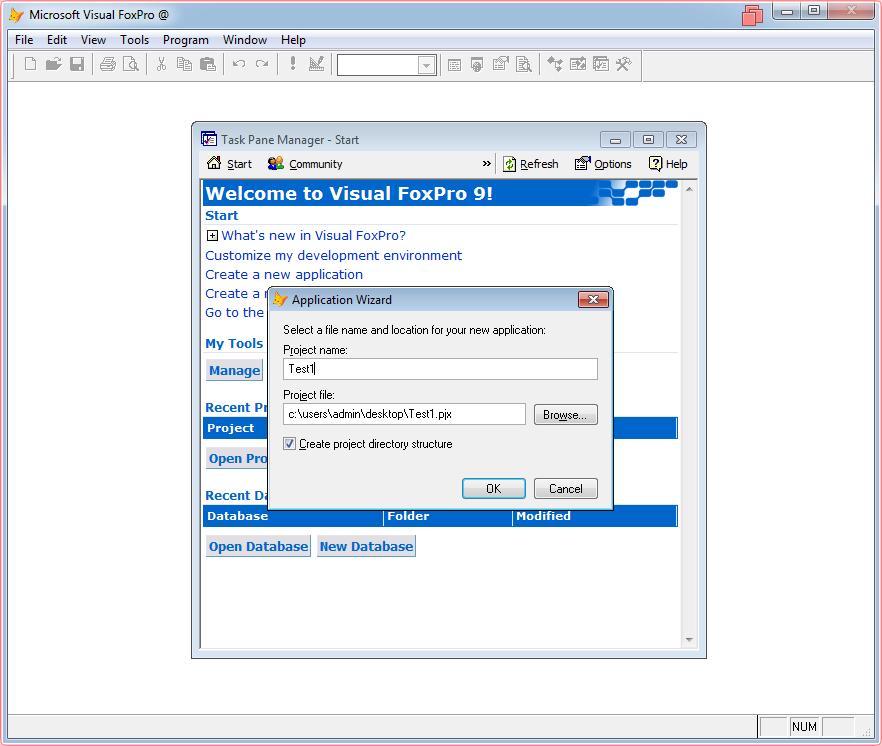Click the Database column header
Image resolution: width=882 pixels, height=746 pixels.
click(293, 516)
